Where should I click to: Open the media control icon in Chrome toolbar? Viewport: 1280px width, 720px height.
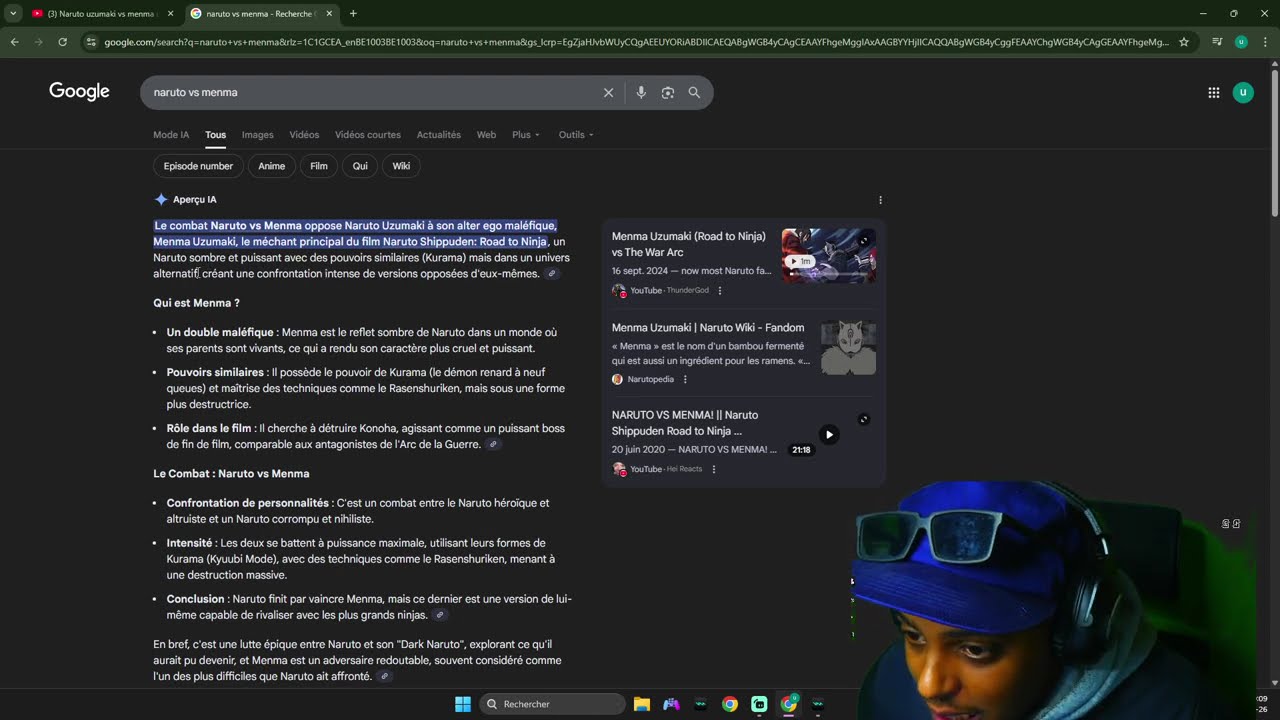coord(1217,42)
